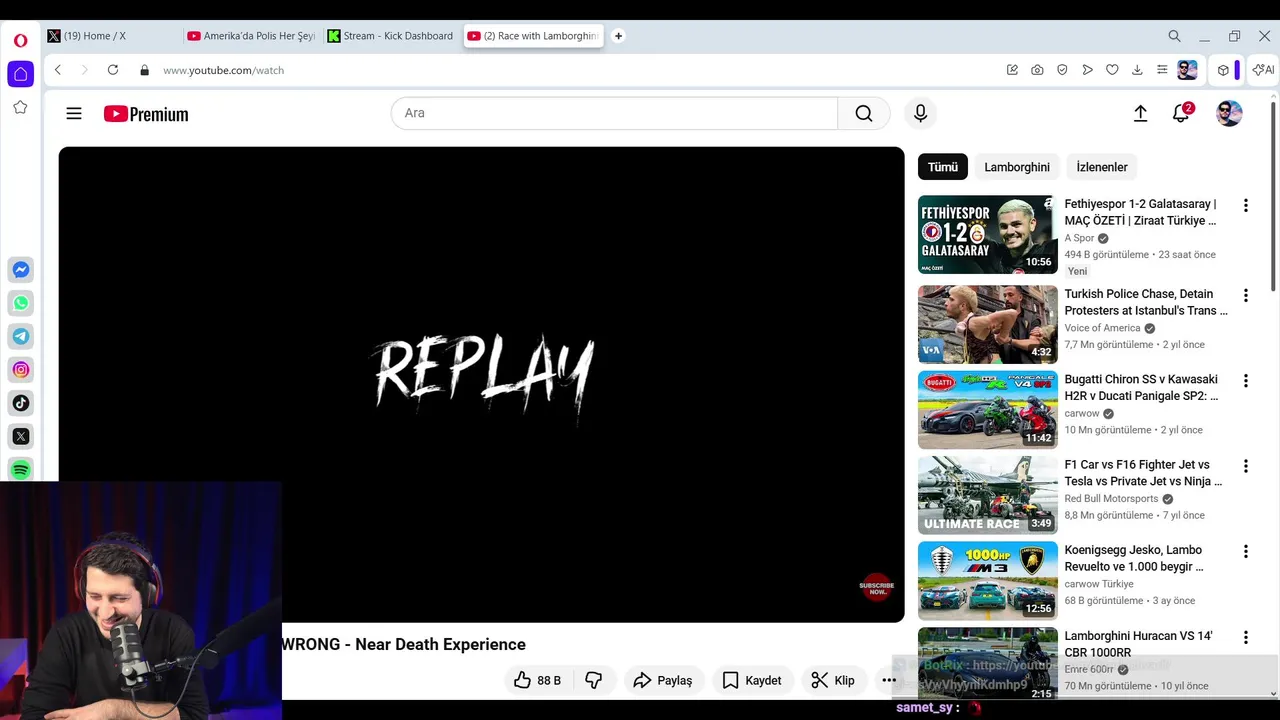Open the browser profile avatar in toolbar

(1187, 70)
